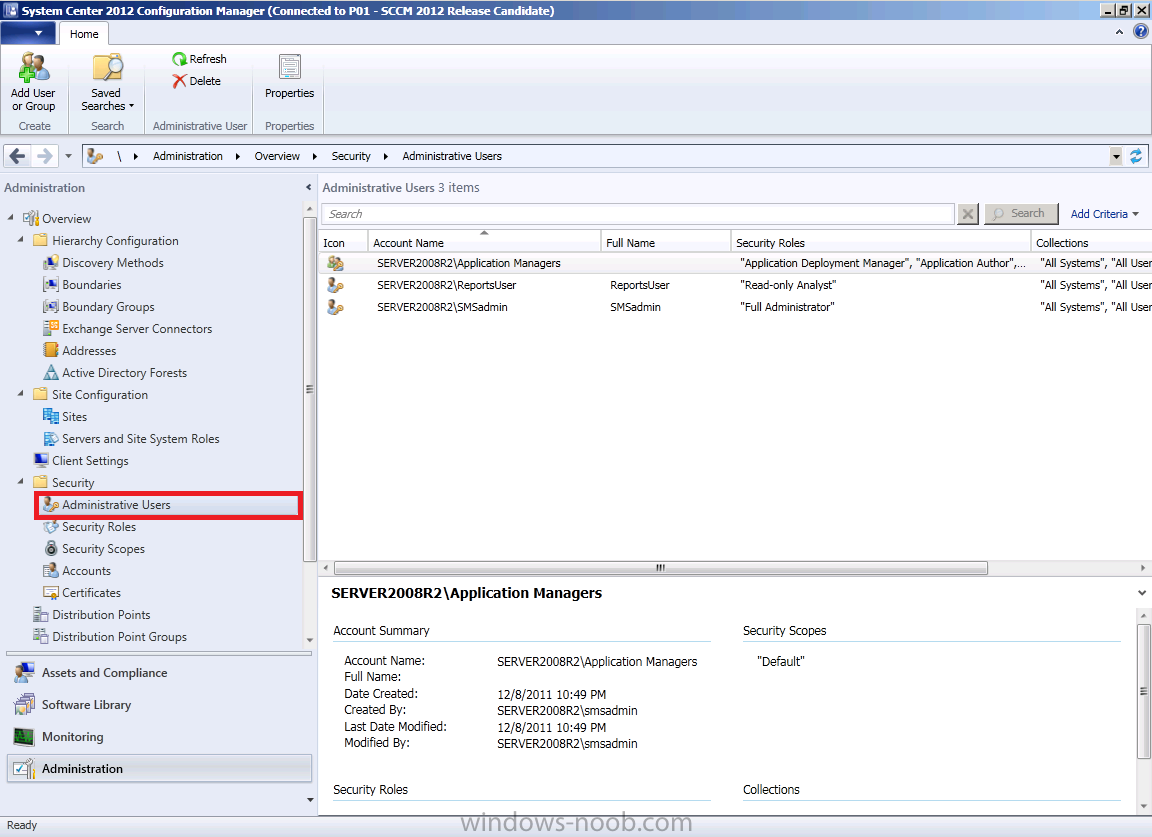Select Administrative Users in the tree

[x=169, y=505]
